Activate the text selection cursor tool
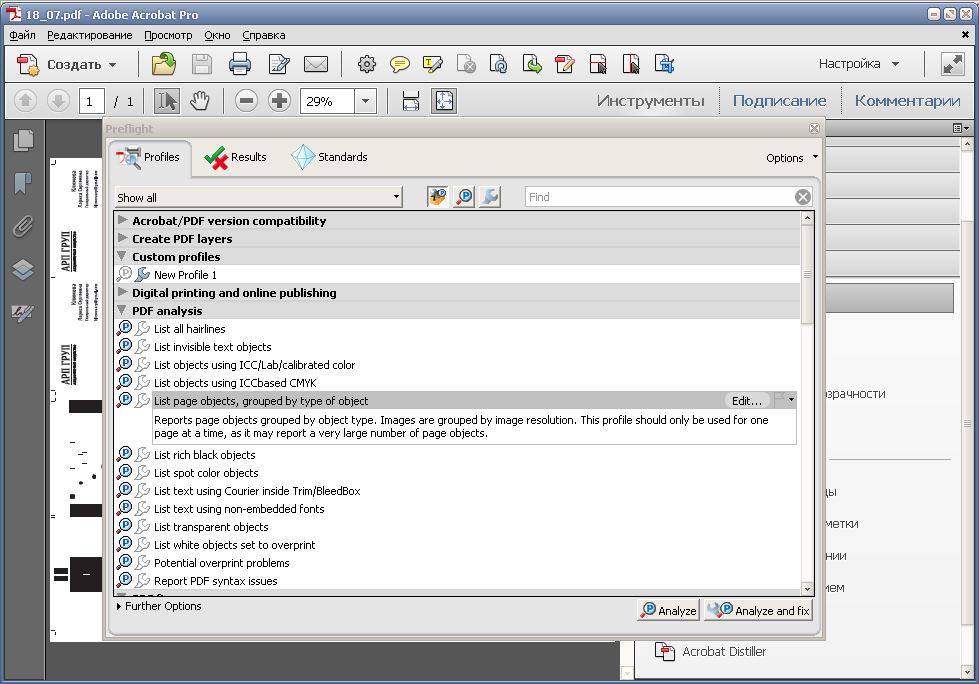The width and height of the screenshot is (979, 684). [167, 101]
